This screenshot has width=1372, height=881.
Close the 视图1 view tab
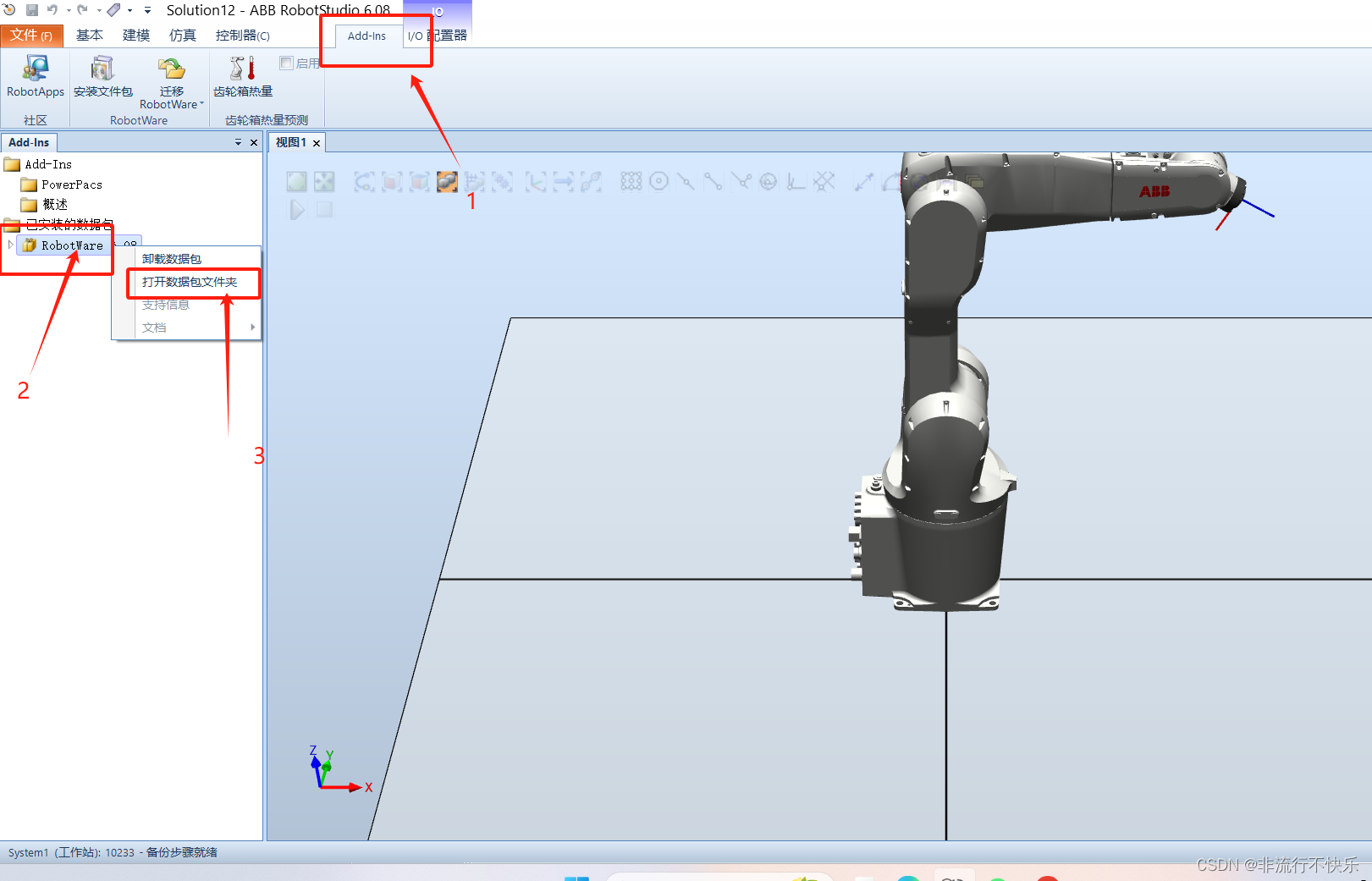tap(317, 143)
